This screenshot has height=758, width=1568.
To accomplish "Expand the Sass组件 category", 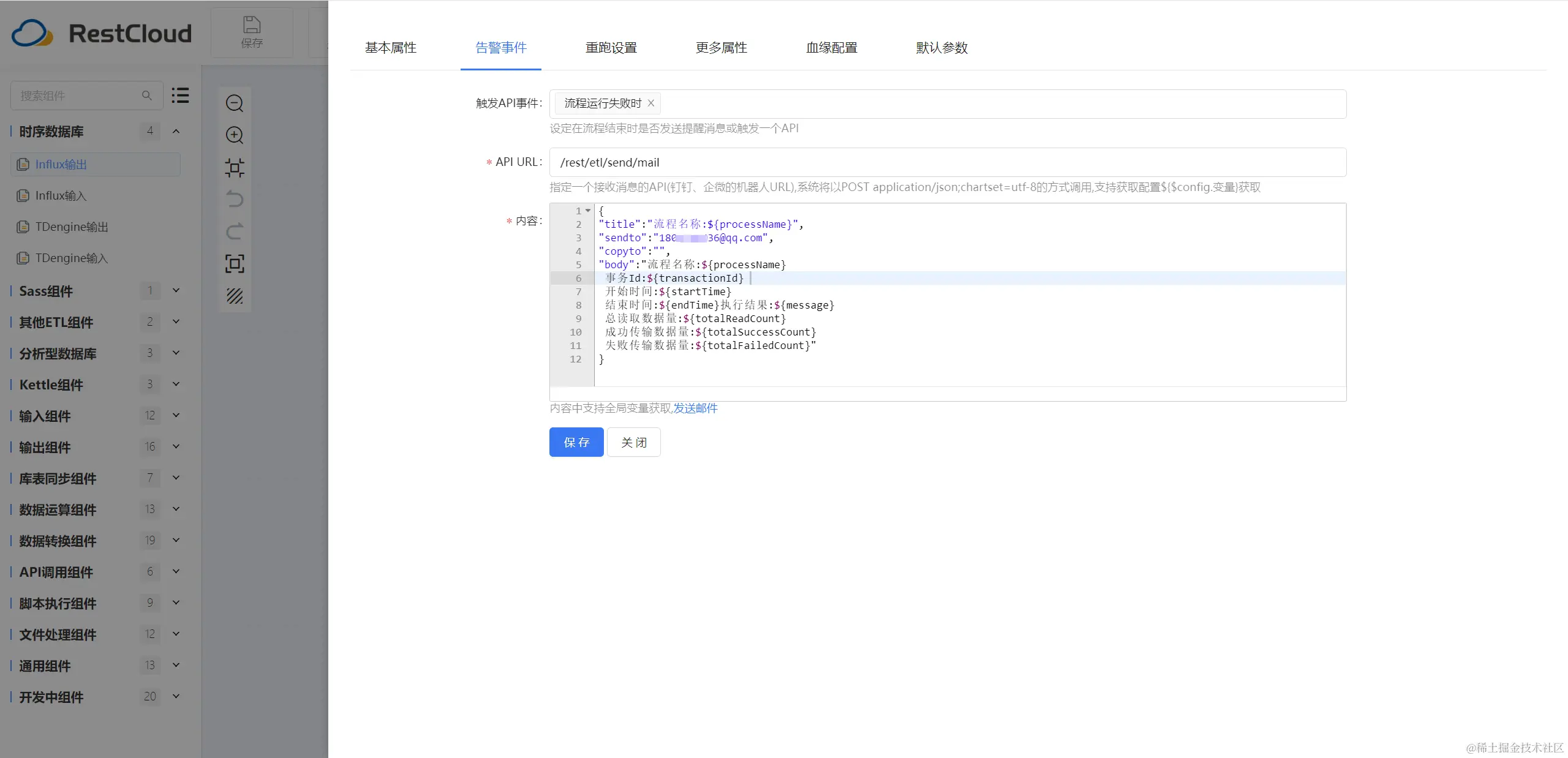I will 176,291.
